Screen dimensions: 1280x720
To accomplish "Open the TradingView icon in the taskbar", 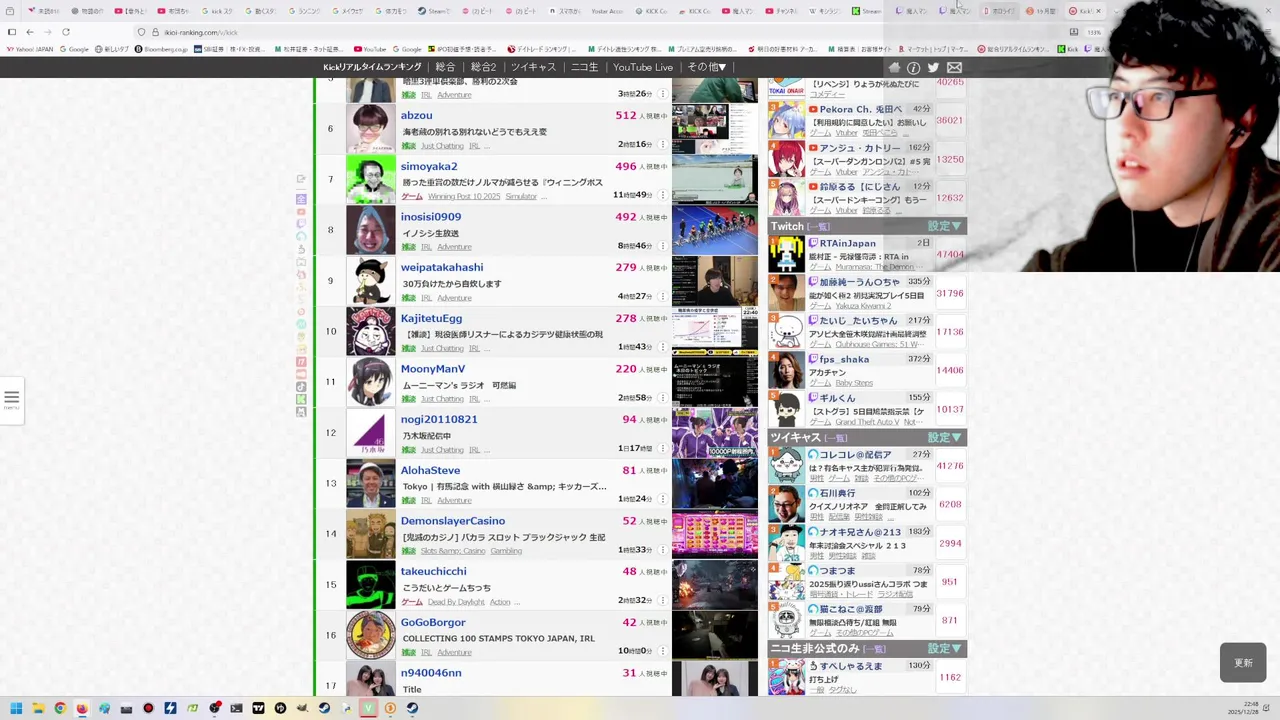I will click(258, 708).
